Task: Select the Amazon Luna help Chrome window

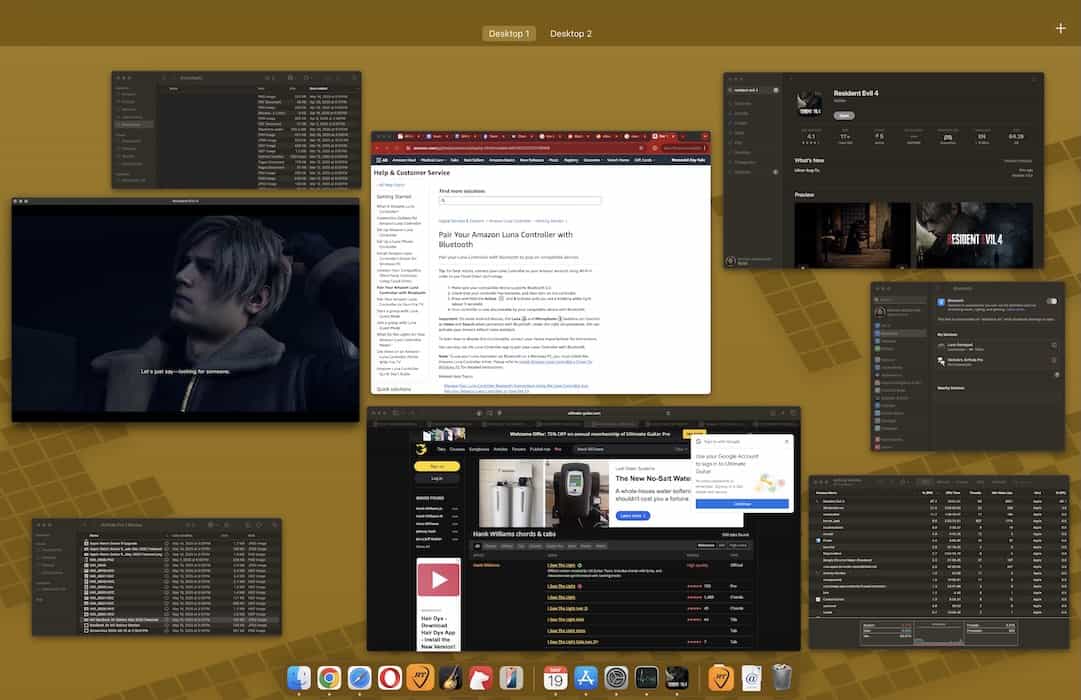Action: [x=540, y=262]
